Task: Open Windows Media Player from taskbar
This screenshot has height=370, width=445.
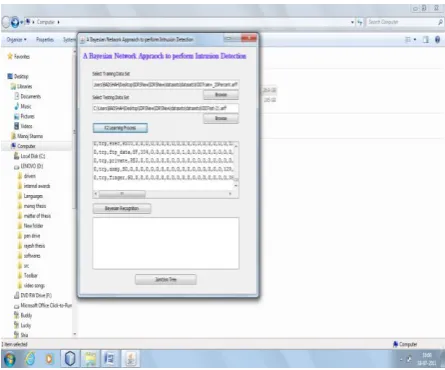Action: click(49, 359)
